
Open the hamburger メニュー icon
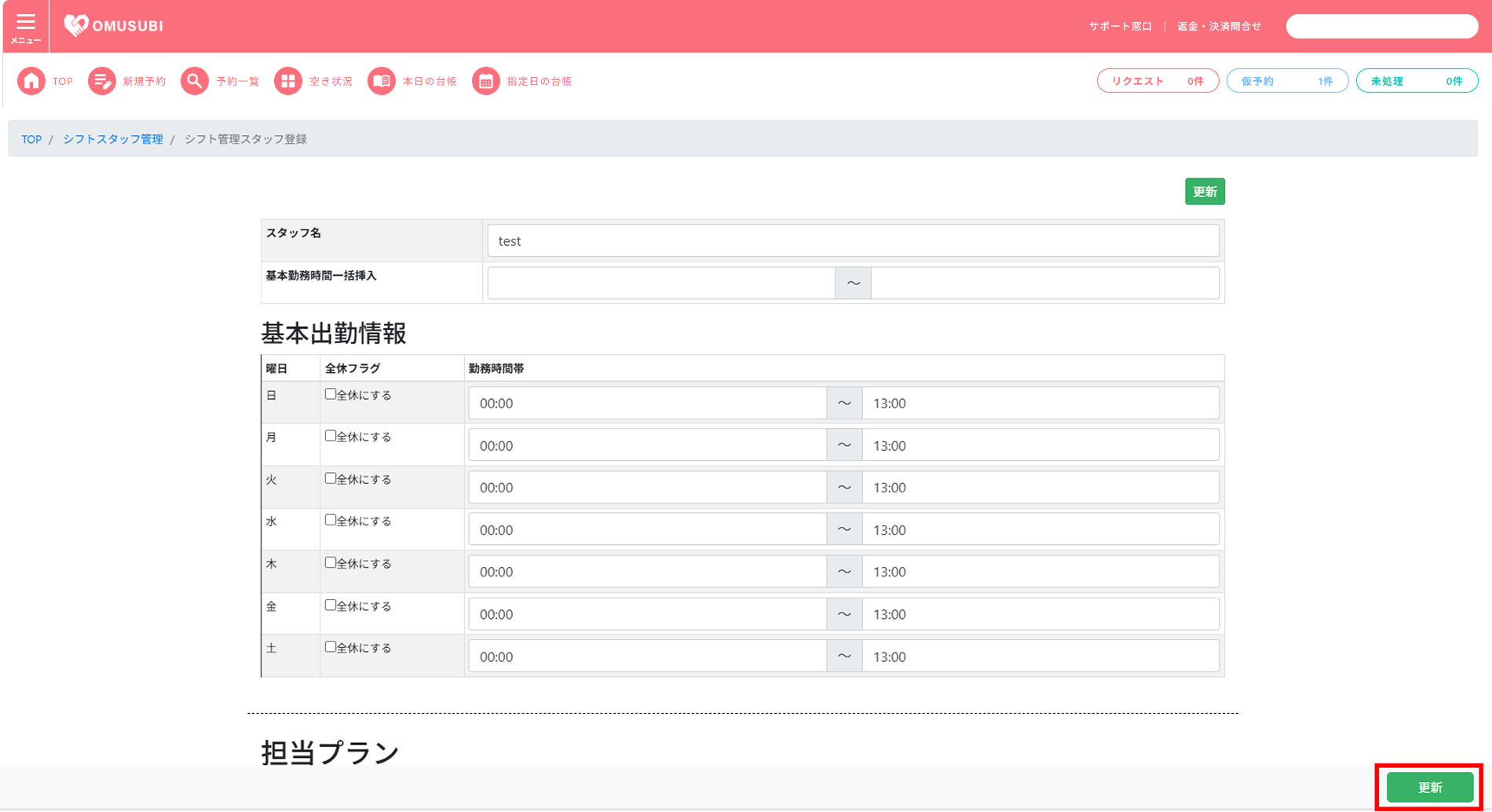[x=26, y=27]
